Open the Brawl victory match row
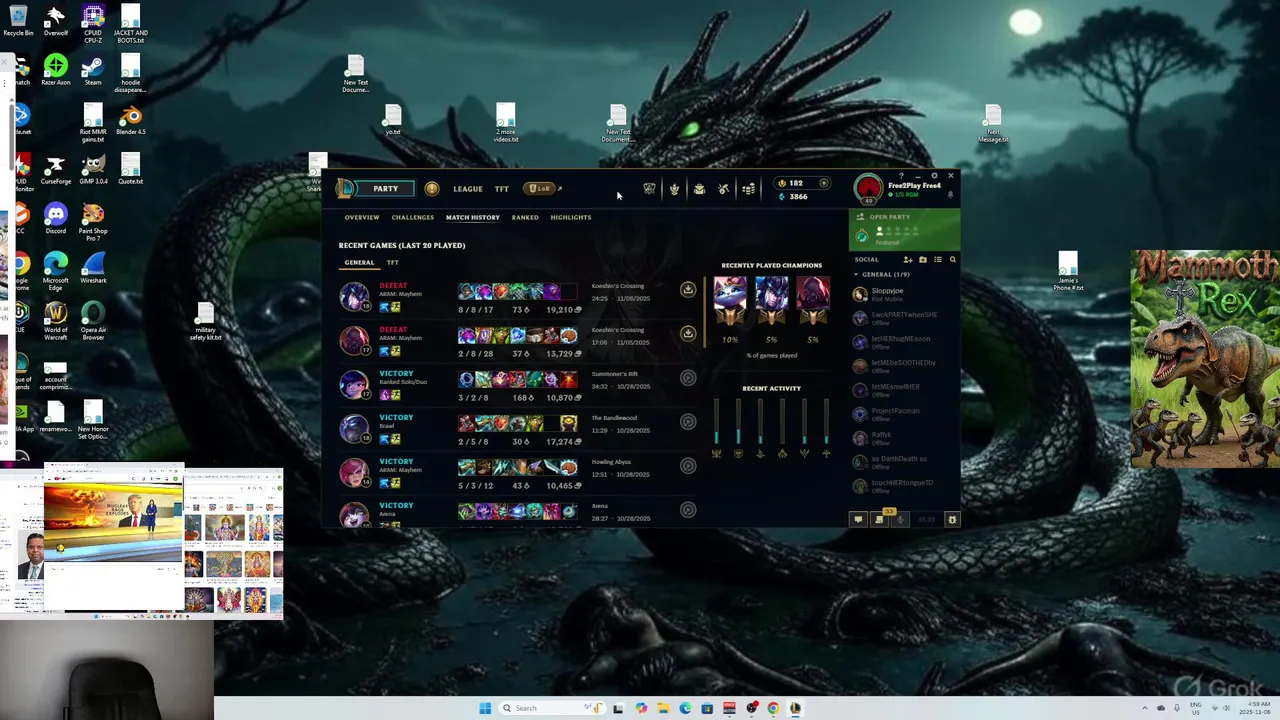The height and width of the screenshot is (720, 1280). click(x=518, y=429)
